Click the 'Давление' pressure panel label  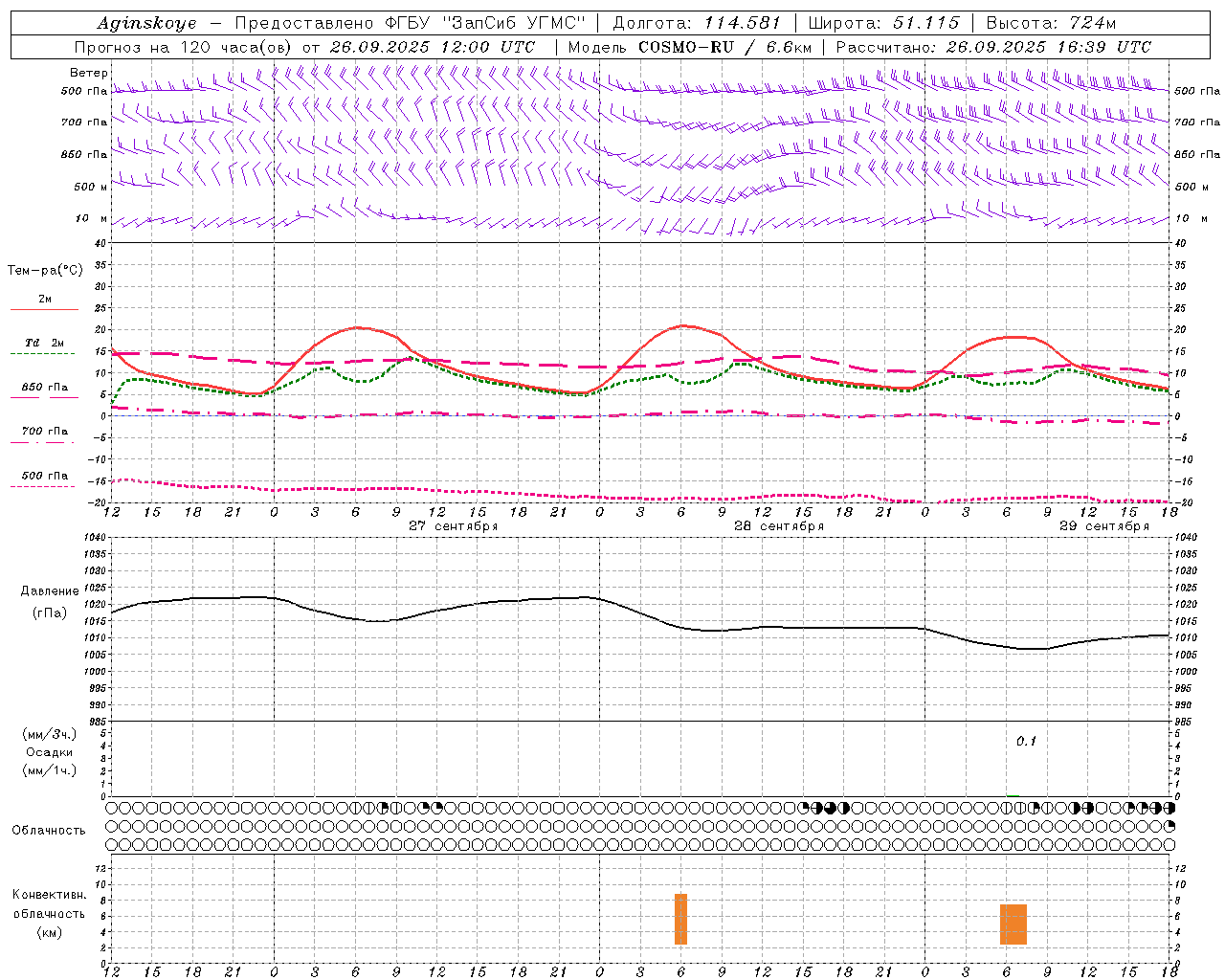50,591
